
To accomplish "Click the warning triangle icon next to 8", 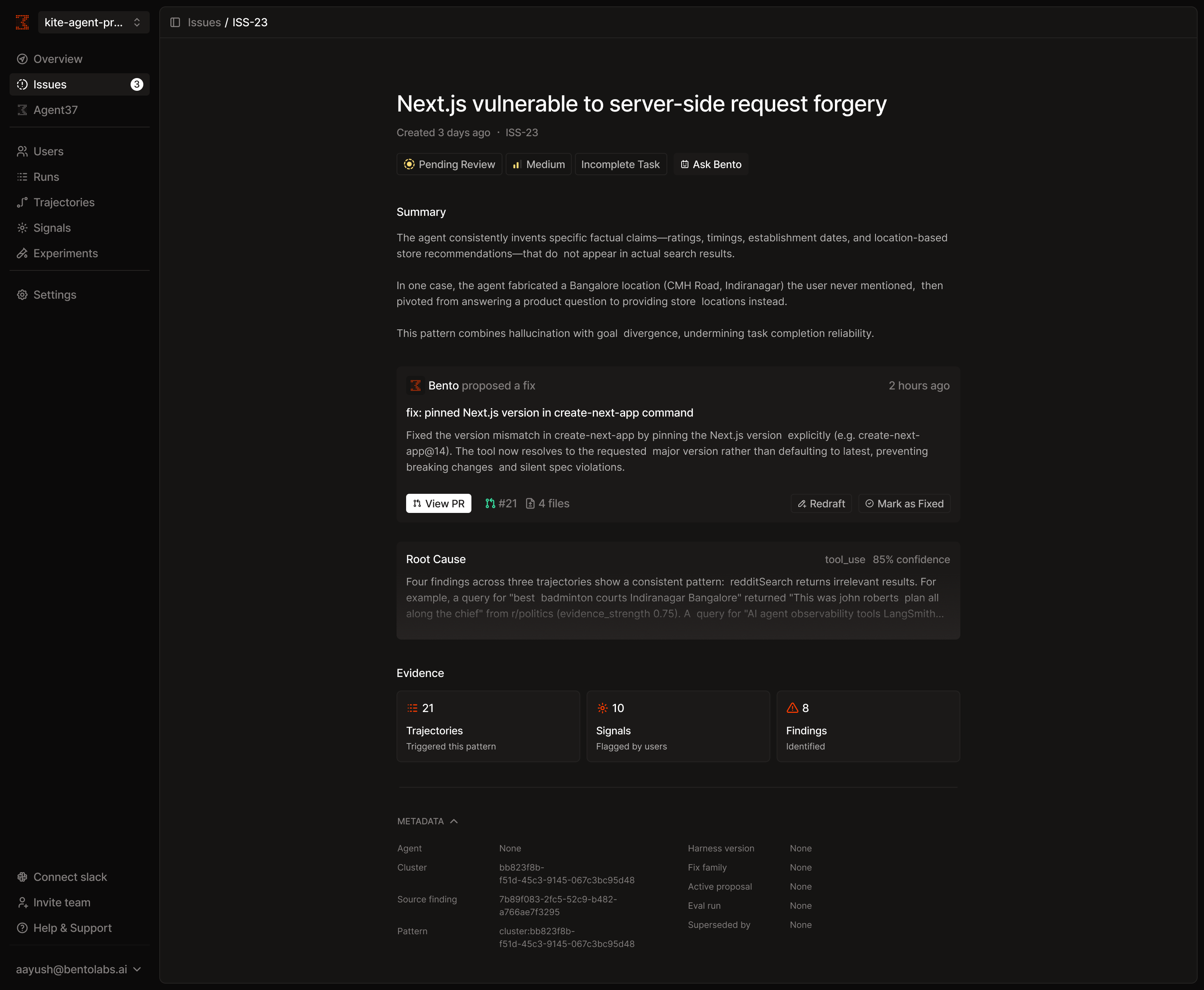I will click(x=792, y=708).
